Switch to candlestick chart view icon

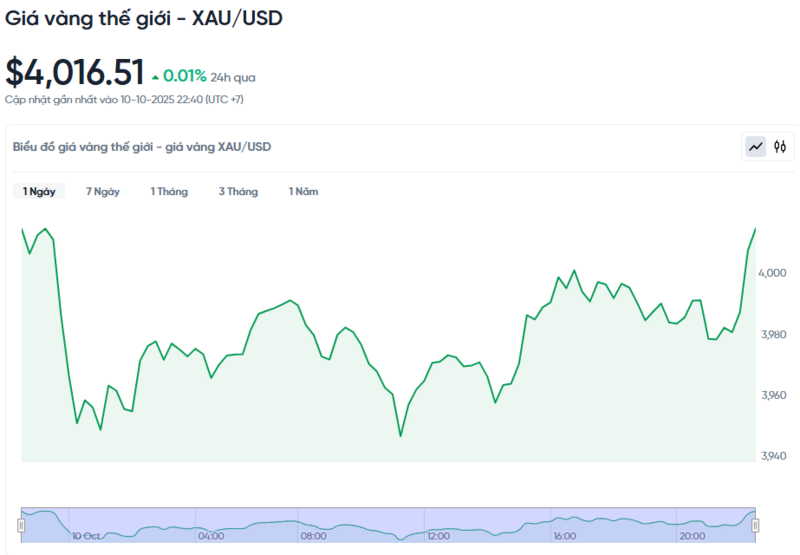coord(780,147)
